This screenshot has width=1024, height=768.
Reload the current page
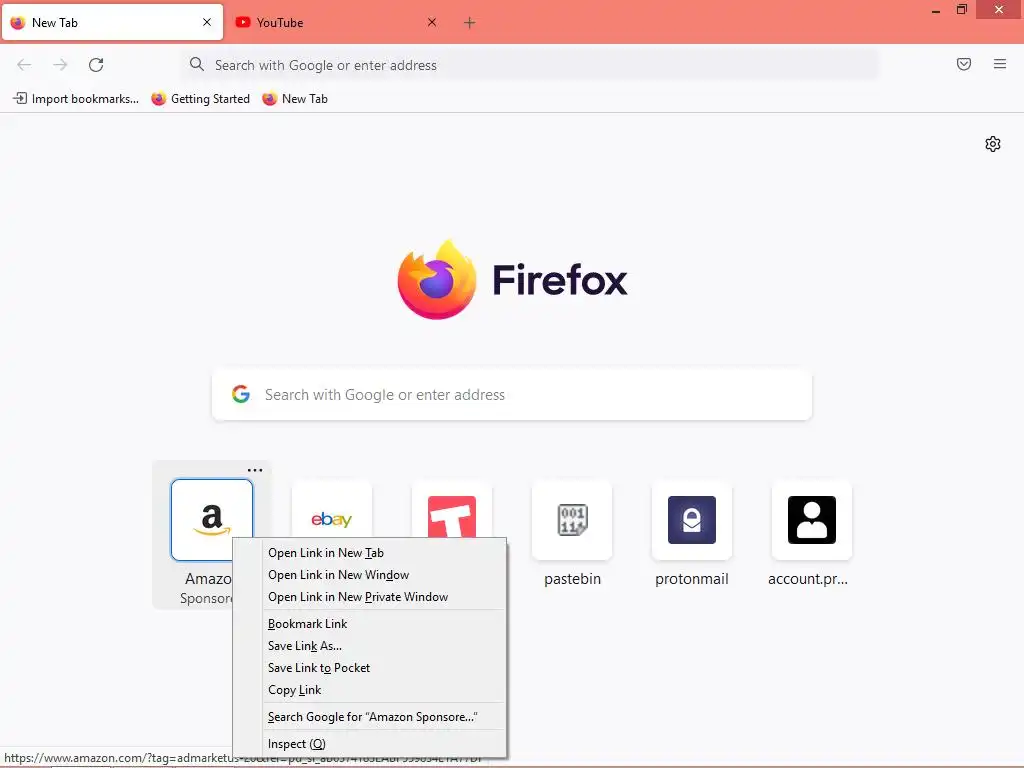tap(96, 65)
